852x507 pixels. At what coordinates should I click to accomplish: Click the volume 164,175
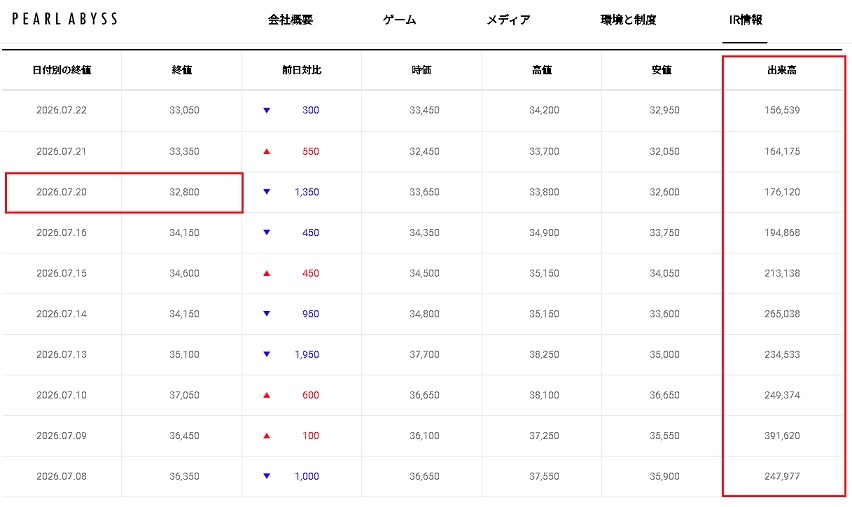pos(782,152)
